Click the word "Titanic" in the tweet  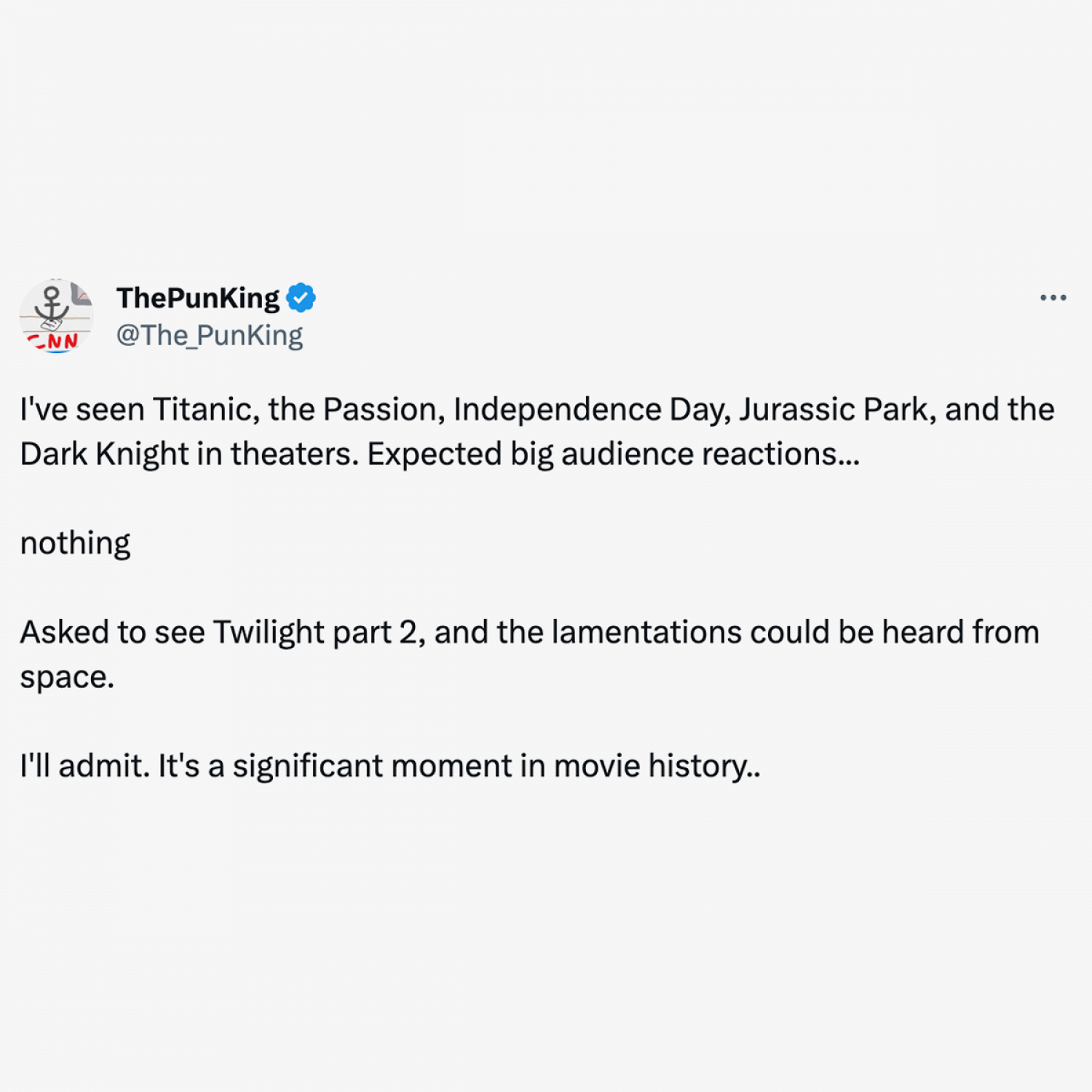(x=205, y=409)
